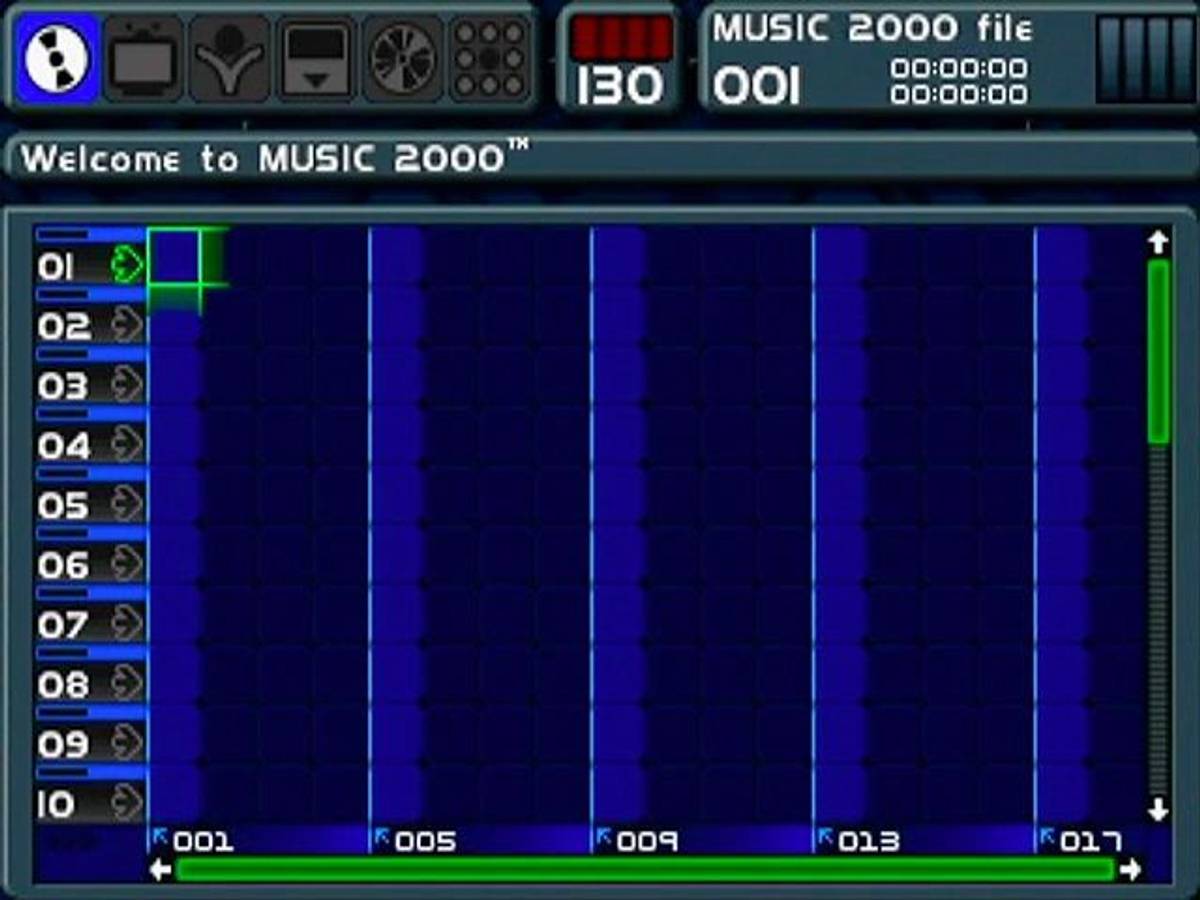
Task: Open the TV screen video mode icon
Action: click(144, 58)
